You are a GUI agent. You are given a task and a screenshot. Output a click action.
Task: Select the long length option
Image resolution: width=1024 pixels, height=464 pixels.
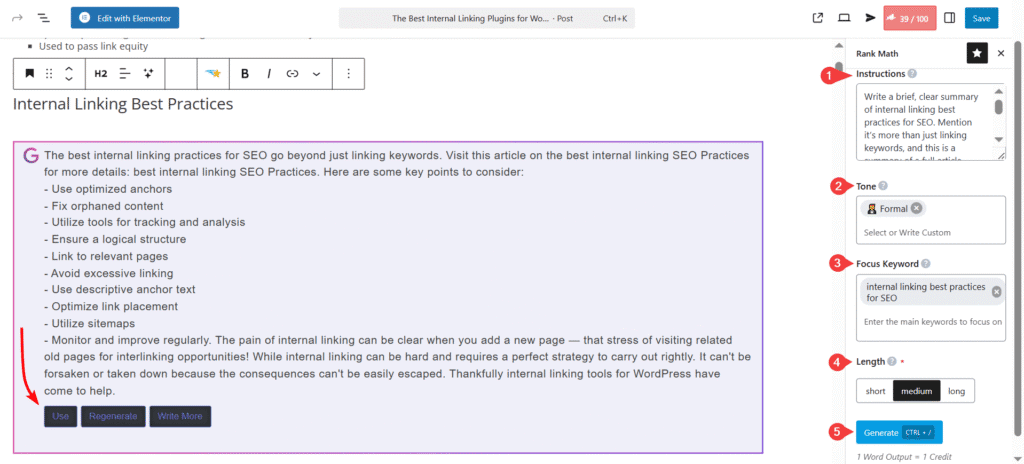point(956,391)
